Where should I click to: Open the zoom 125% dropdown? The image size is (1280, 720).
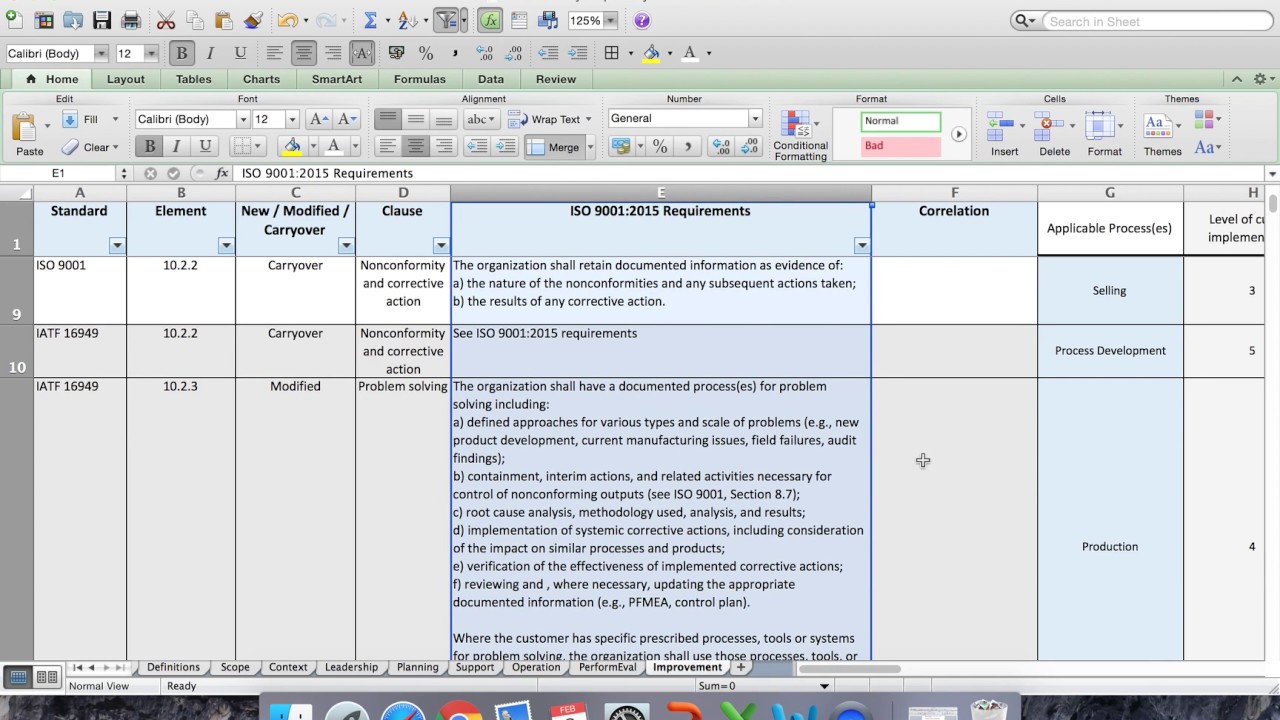pos(610,20)
